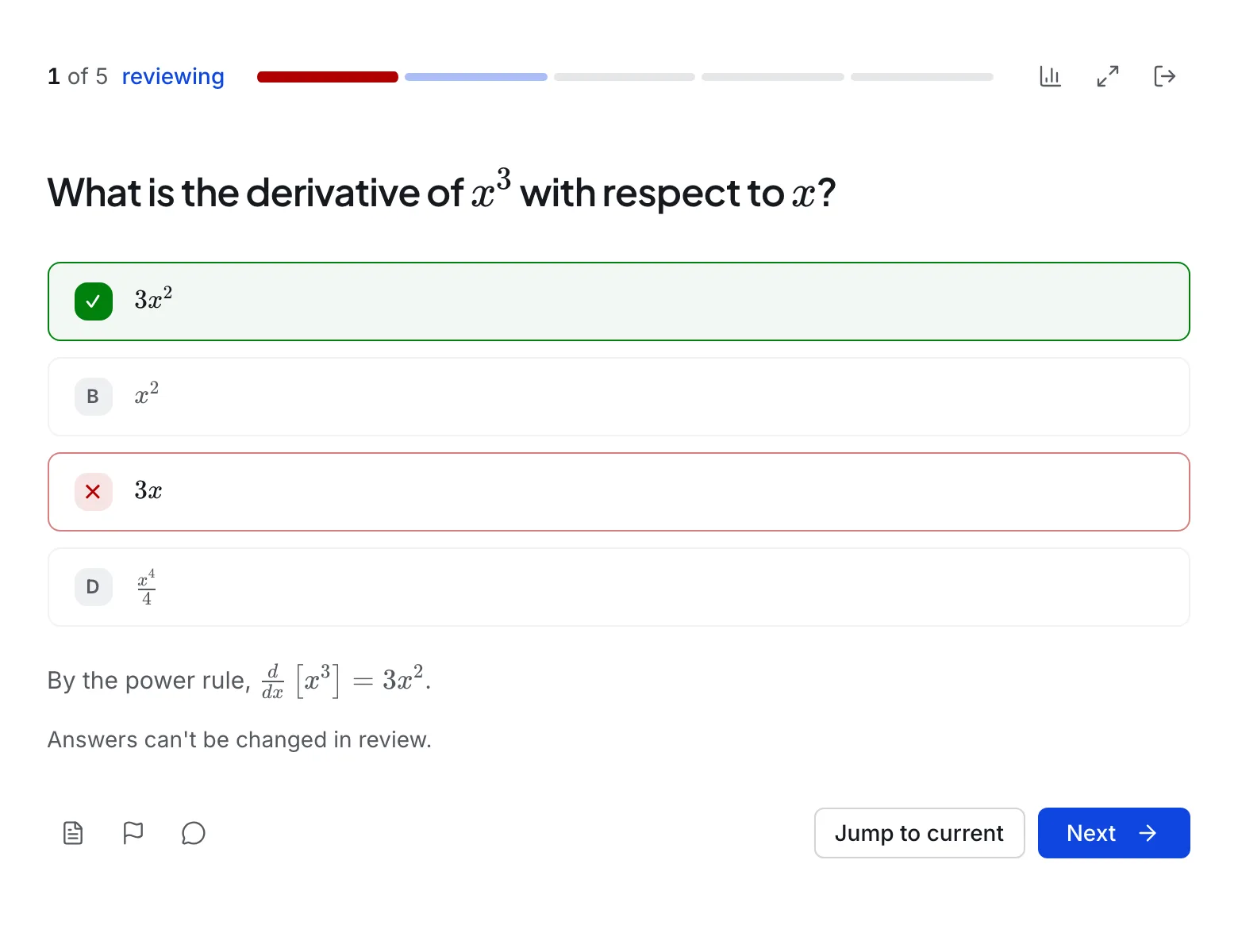Select the fifth and last progress segment
Viewport: 1238px width, 952px height.
922,77
